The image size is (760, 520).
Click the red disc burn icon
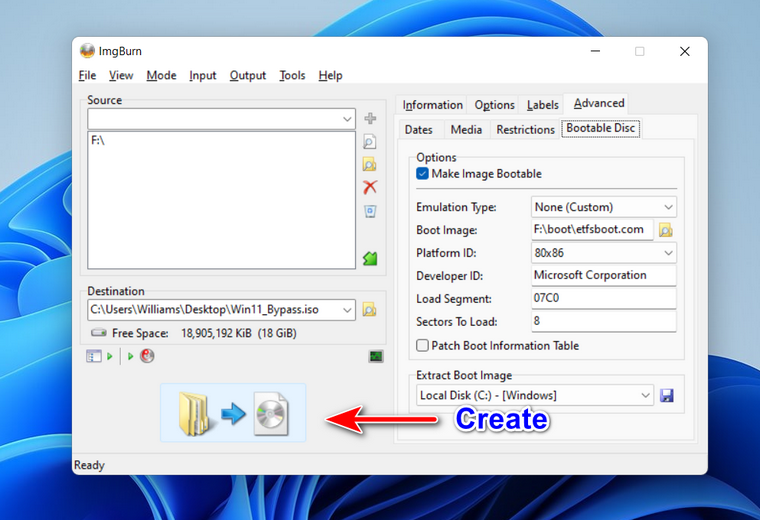[x=147, y=356]
